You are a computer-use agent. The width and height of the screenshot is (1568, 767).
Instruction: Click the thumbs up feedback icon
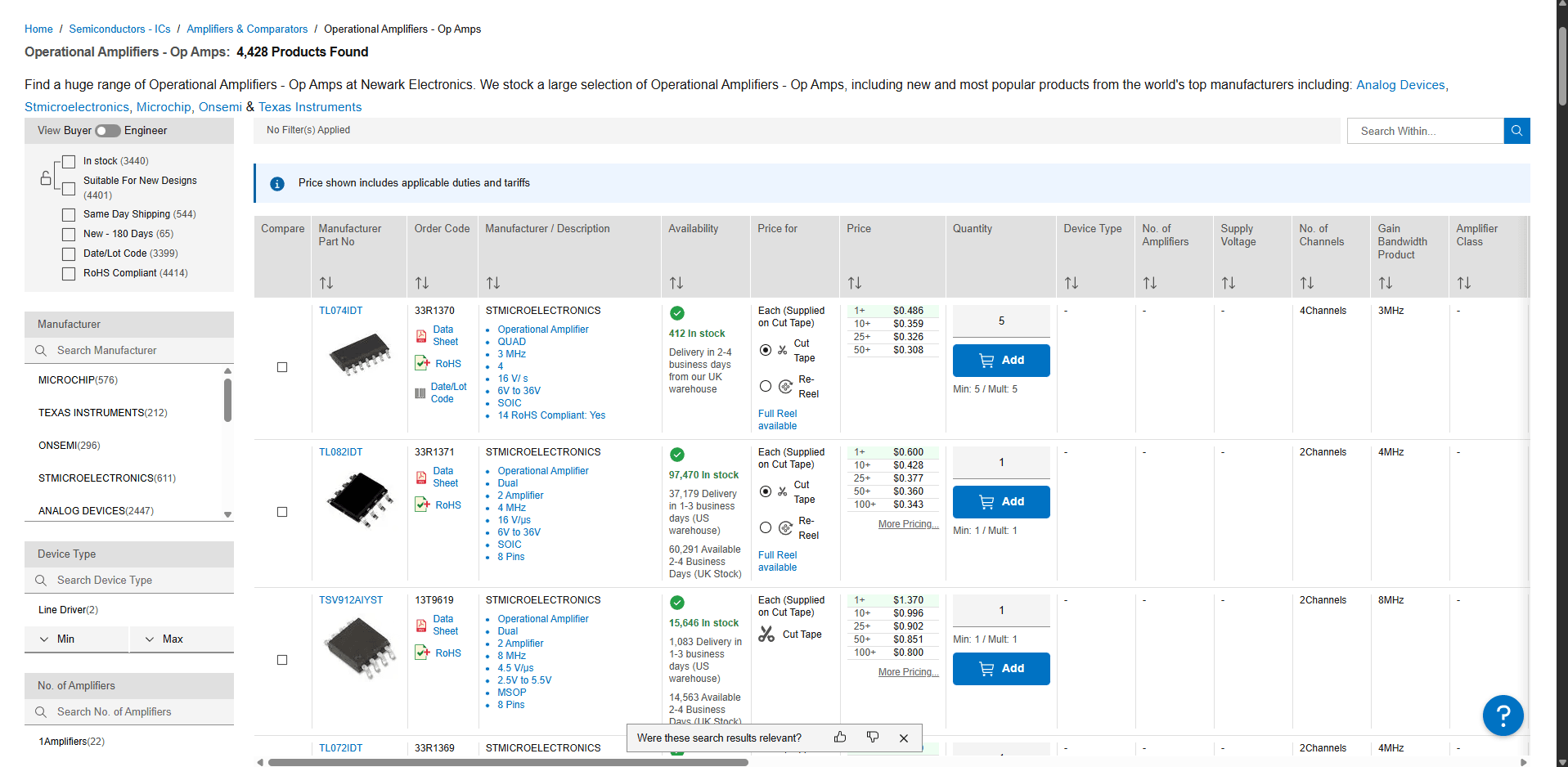840,738
